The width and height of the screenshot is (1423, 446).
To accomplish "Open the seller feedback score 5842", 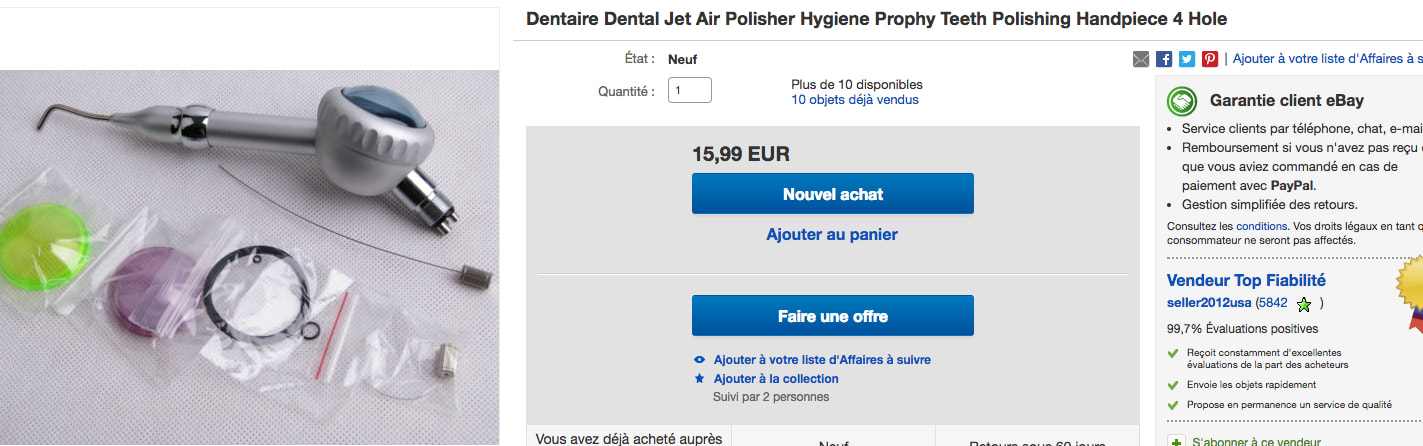I will pos(1272,303).
